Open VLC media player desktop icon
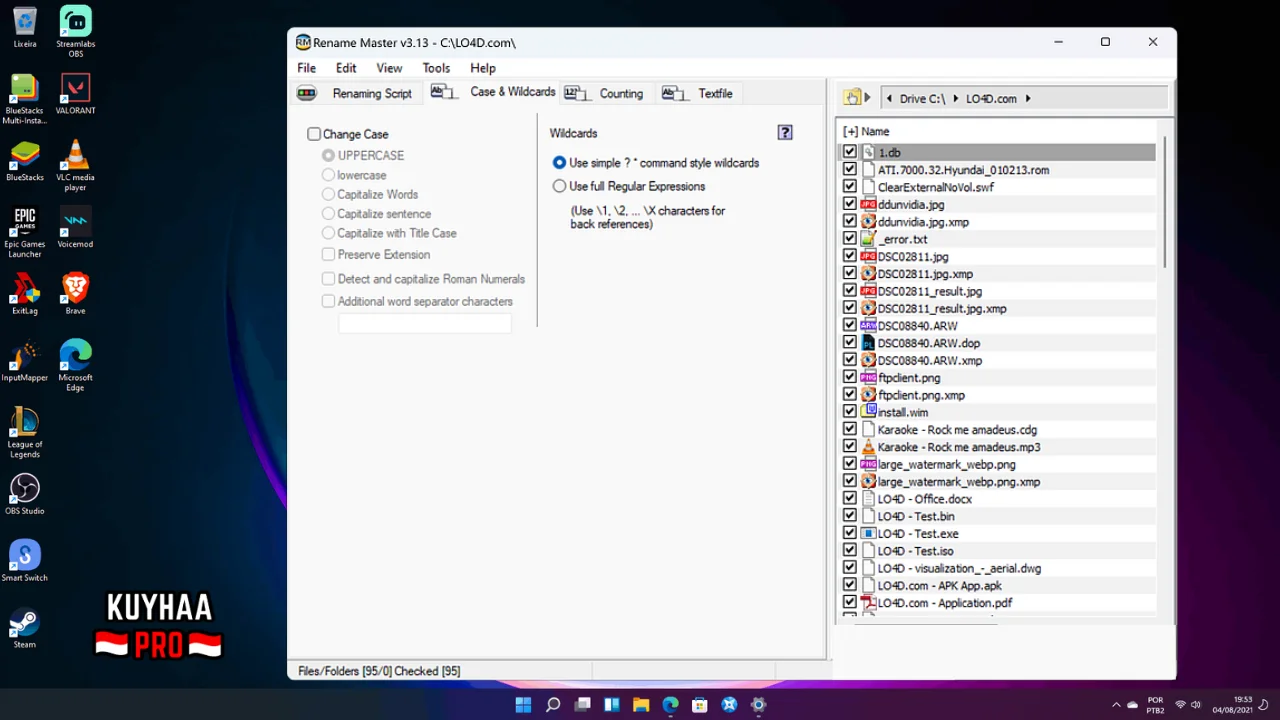The image size is (1280, 720). (76, 166)
